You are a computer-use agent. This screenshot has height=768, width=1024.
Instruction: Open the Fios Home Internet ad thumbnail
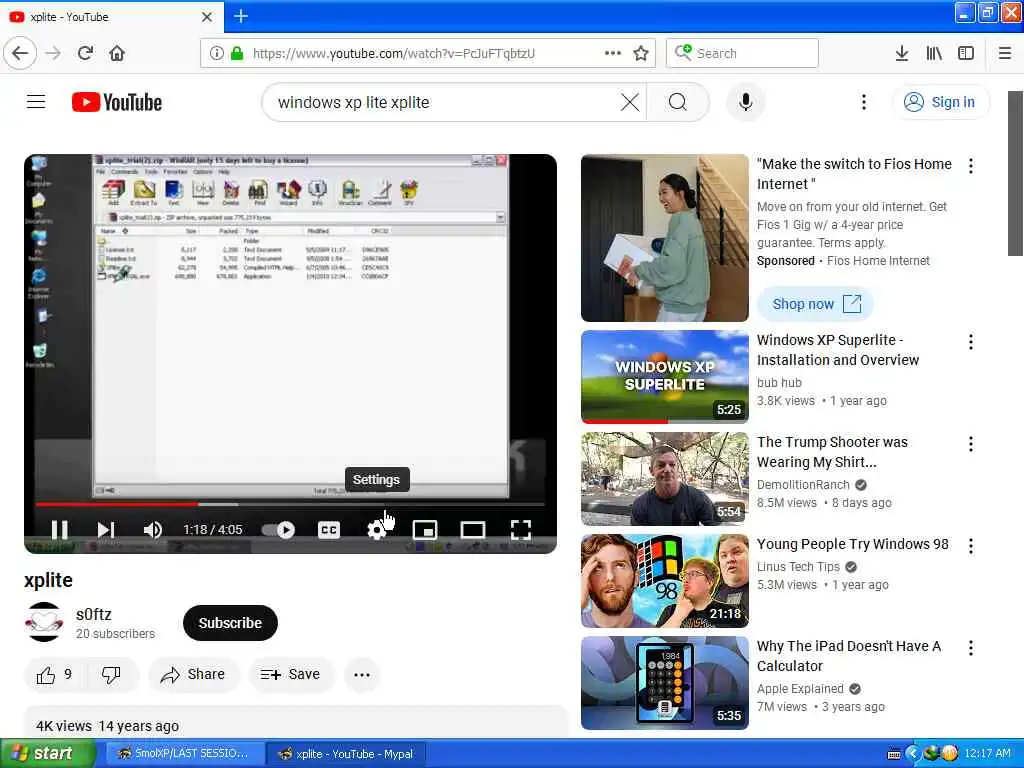pyautogui.click(x=665, y=238)
